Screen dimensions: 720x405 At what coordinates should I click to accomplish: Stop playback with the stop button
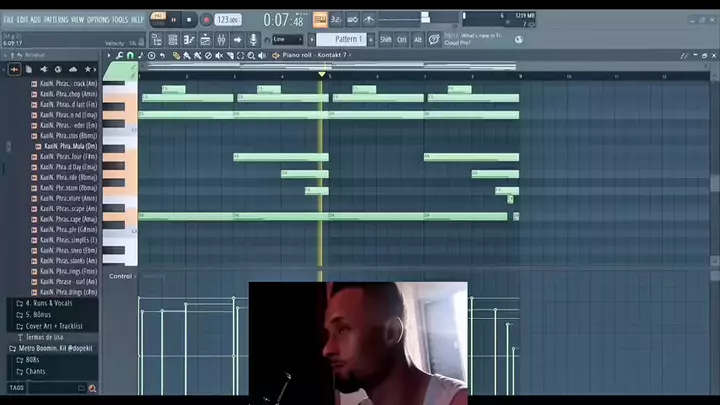point(189,20)
